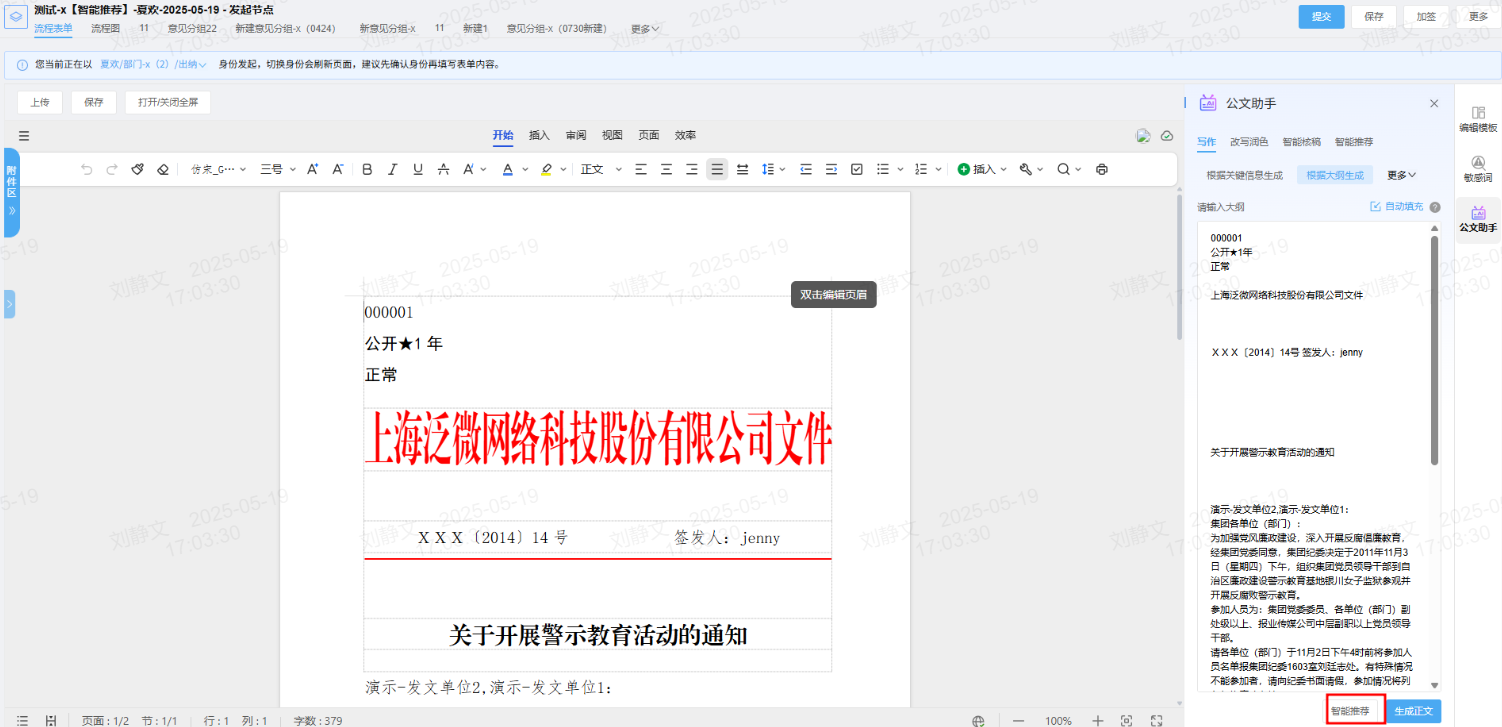Click the 生成正文 button
The image size is (1502, 727).
1413,711
